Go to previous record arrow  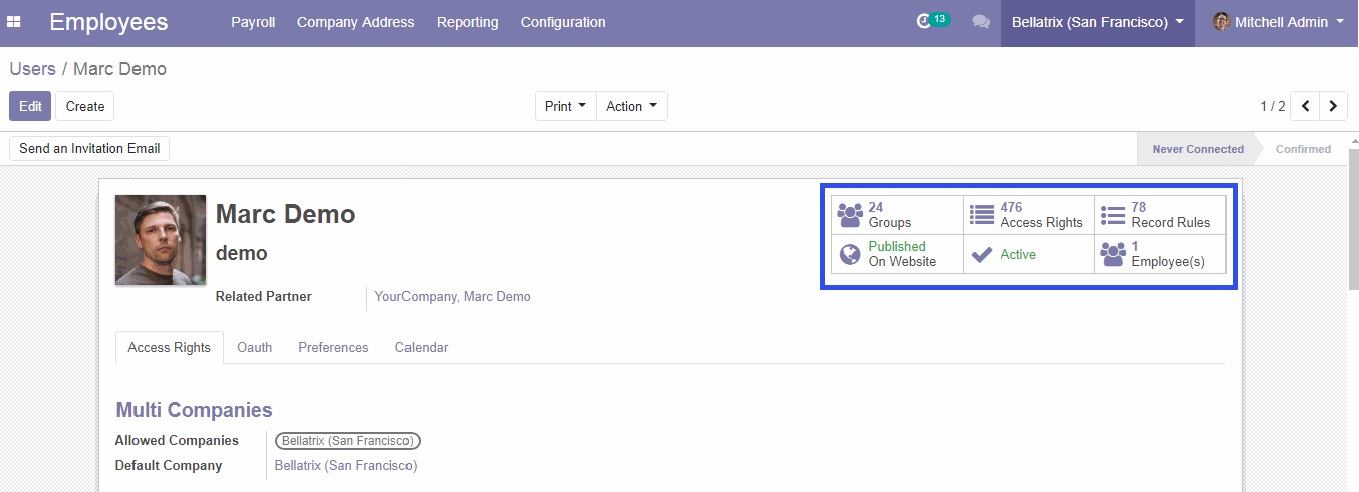pos(1305,106)
